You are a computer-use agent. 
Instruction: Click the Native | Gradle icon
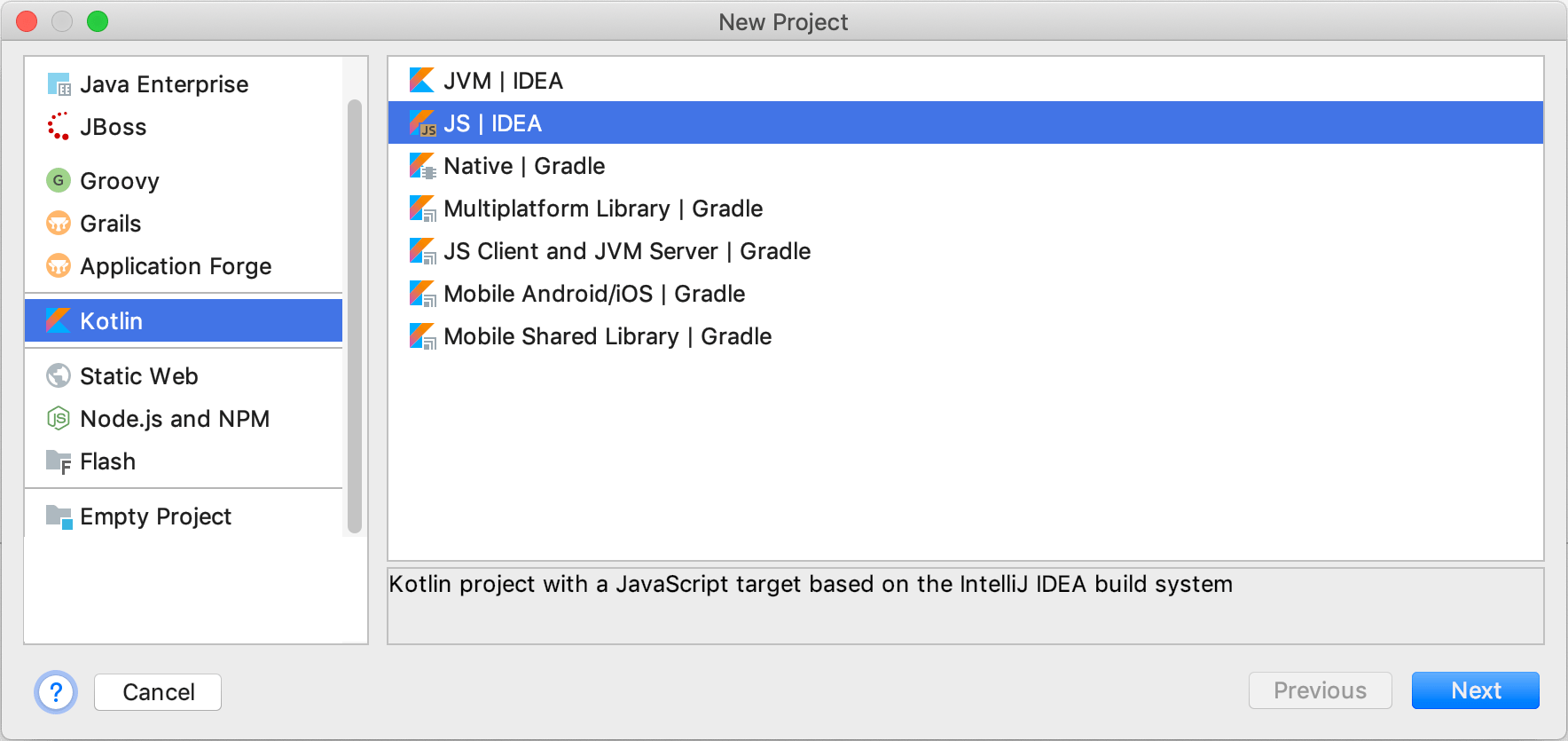[422, 166]
